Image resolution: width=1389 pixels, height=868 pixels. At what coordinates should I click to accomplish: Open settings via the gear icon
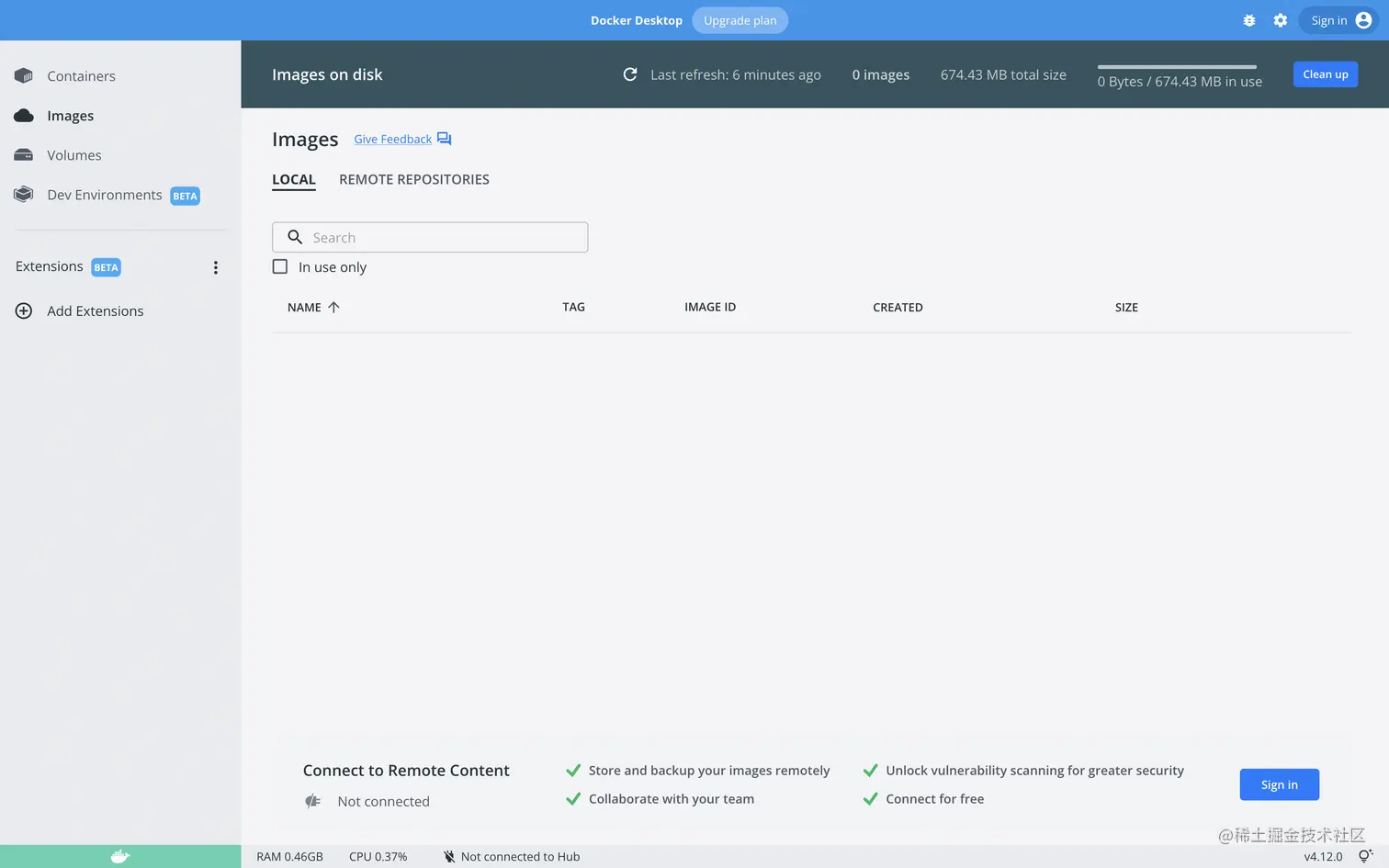[1281, 20]
